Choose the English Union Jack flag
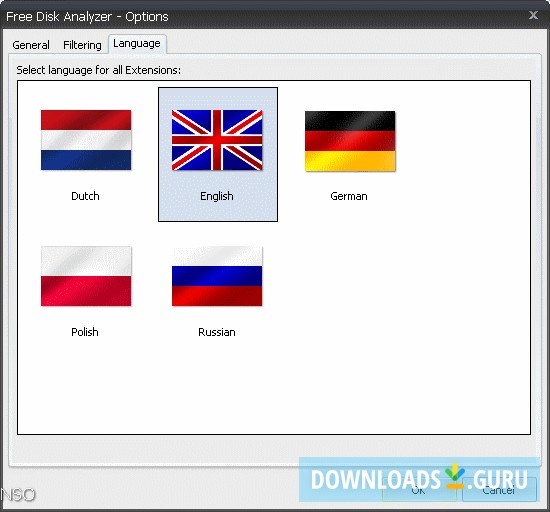 (217, 140)
